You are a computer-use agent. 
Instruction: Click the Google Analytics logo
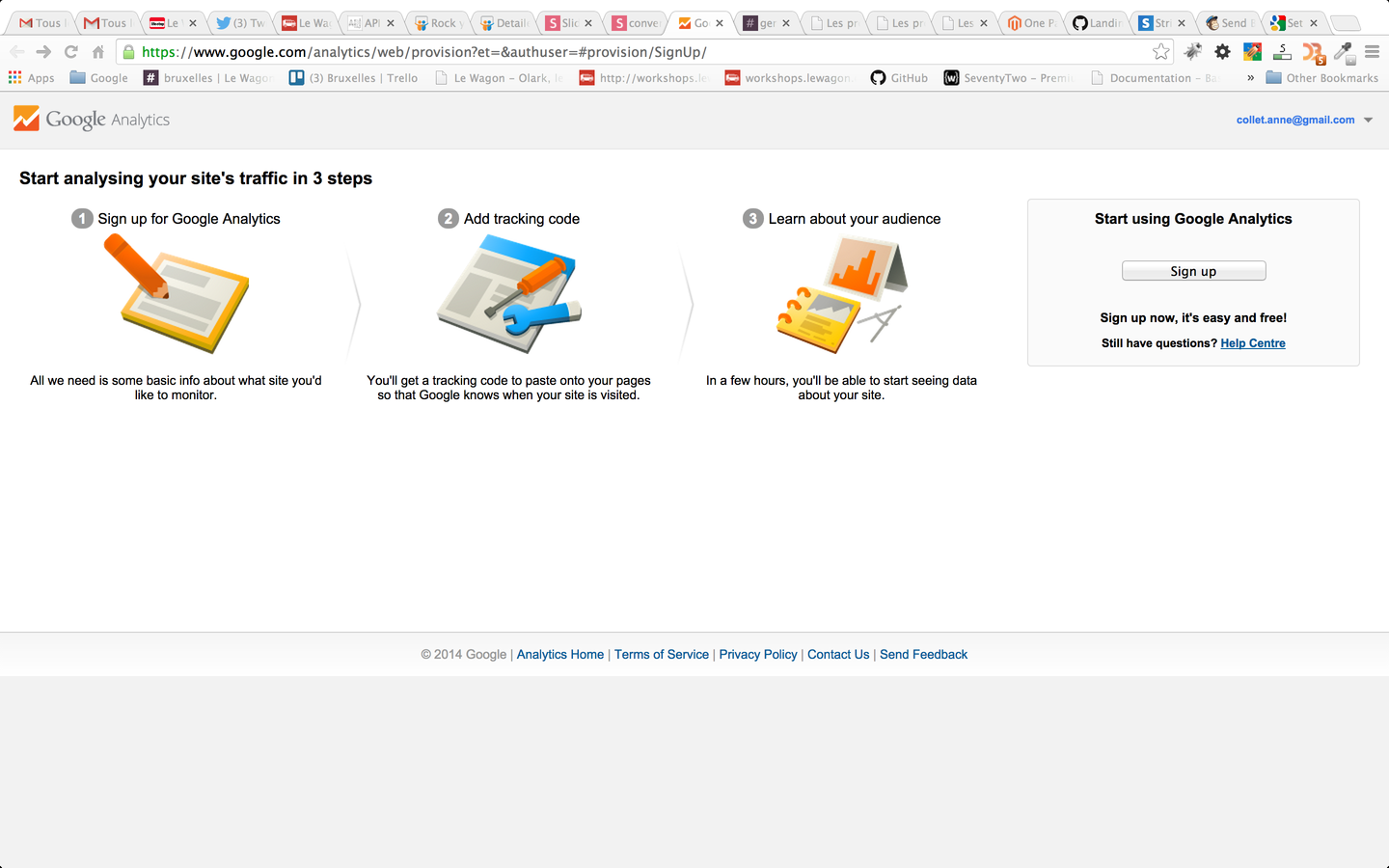(92, 120)
